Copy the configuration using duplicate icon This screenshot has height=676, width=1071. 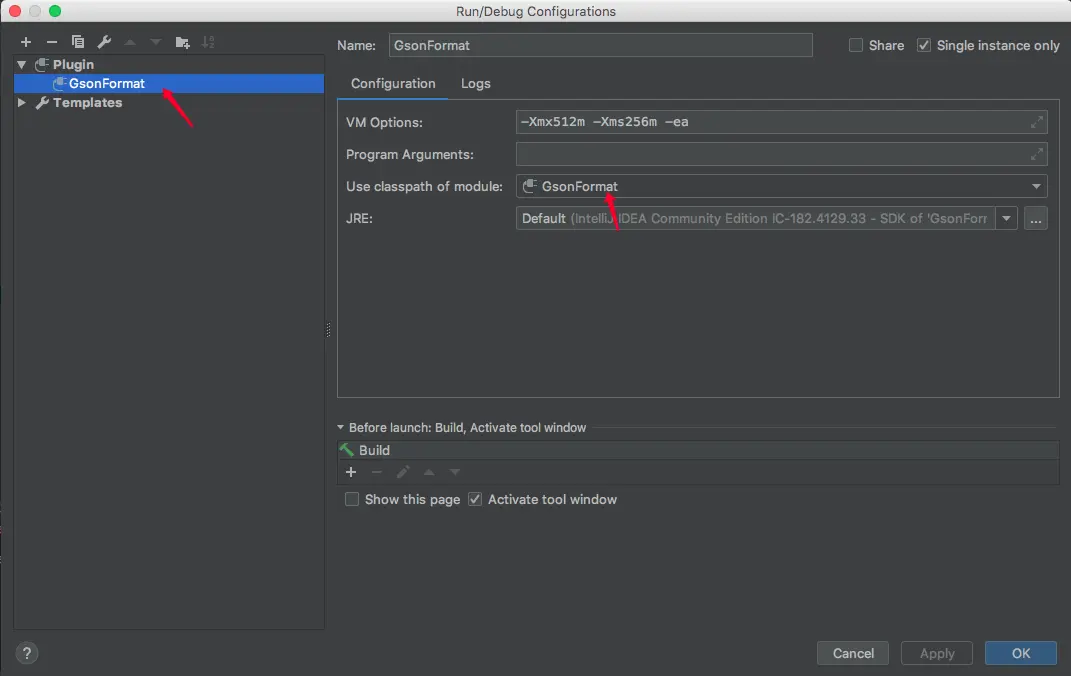pyautogui.click(x=78, y=42)
